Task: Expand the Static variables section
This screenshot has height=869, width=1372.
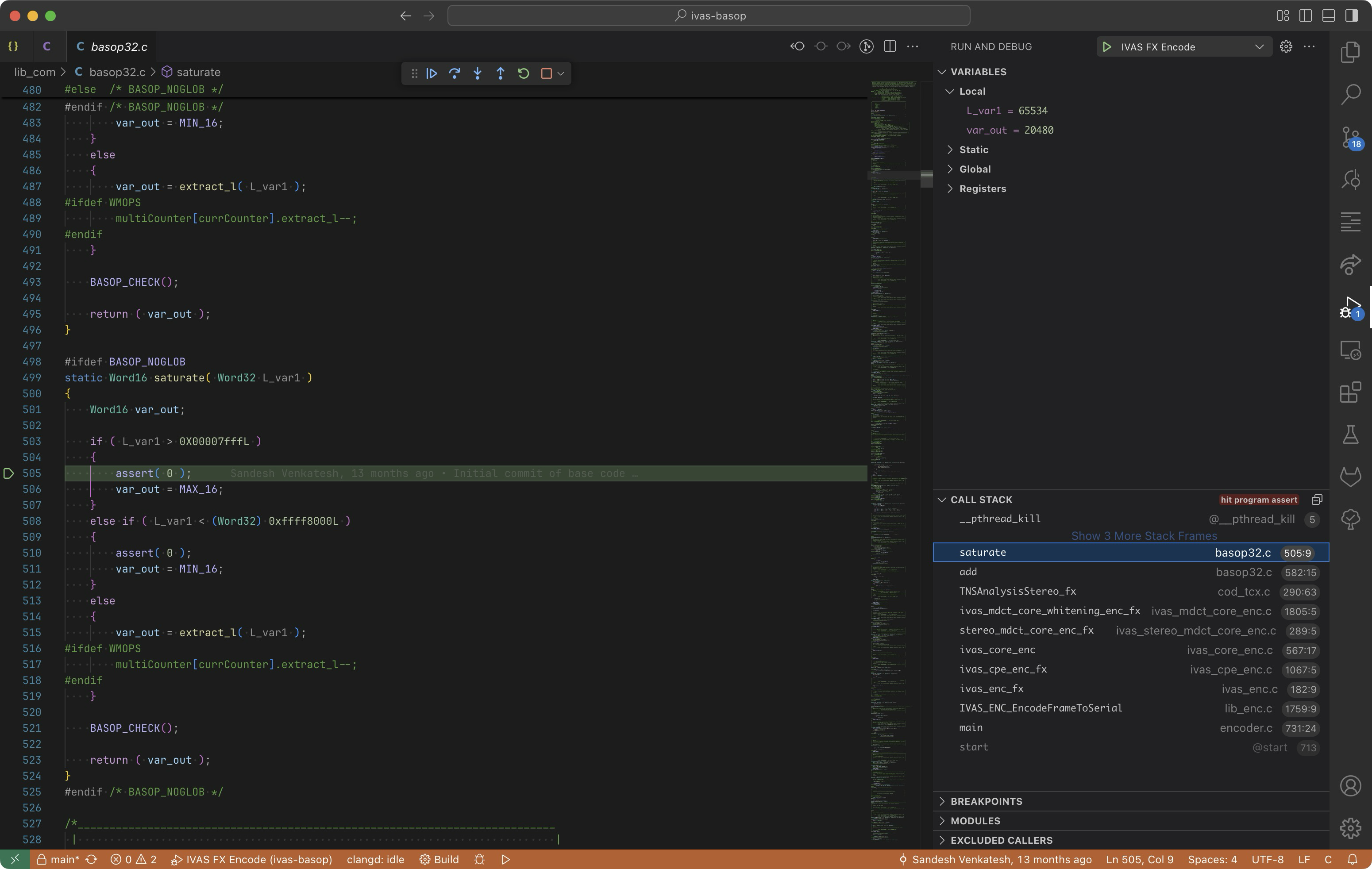Action: [x=973, y=150]
